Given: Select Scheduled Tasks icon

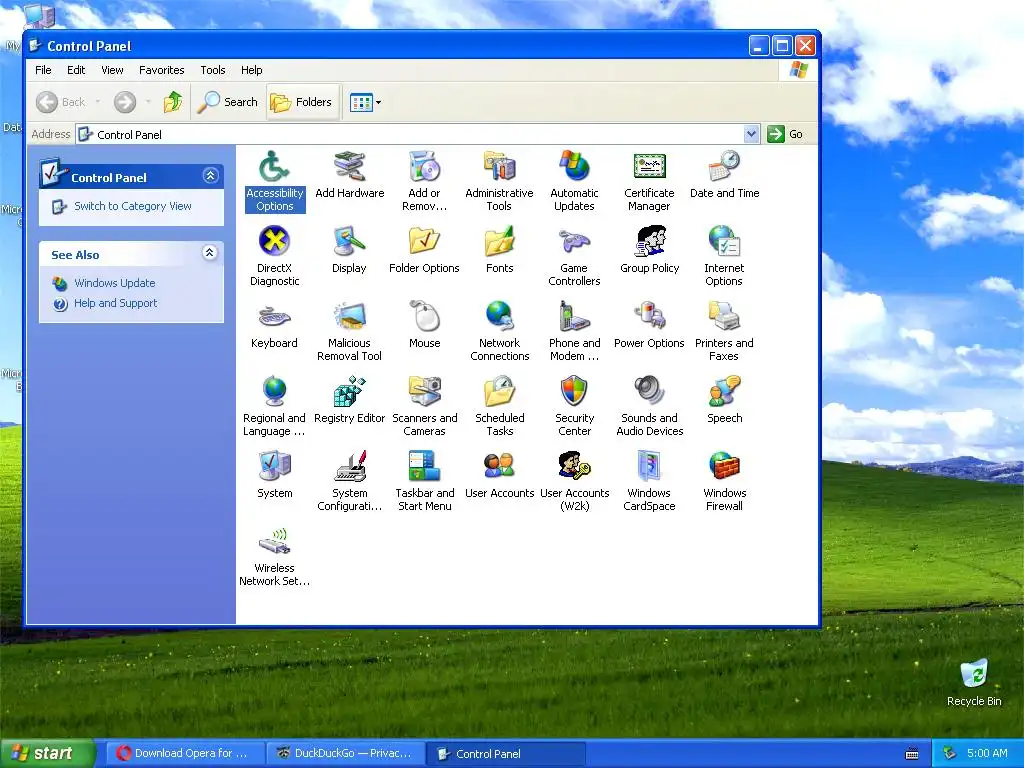Looking at the screenshot, I should point(500,407).
